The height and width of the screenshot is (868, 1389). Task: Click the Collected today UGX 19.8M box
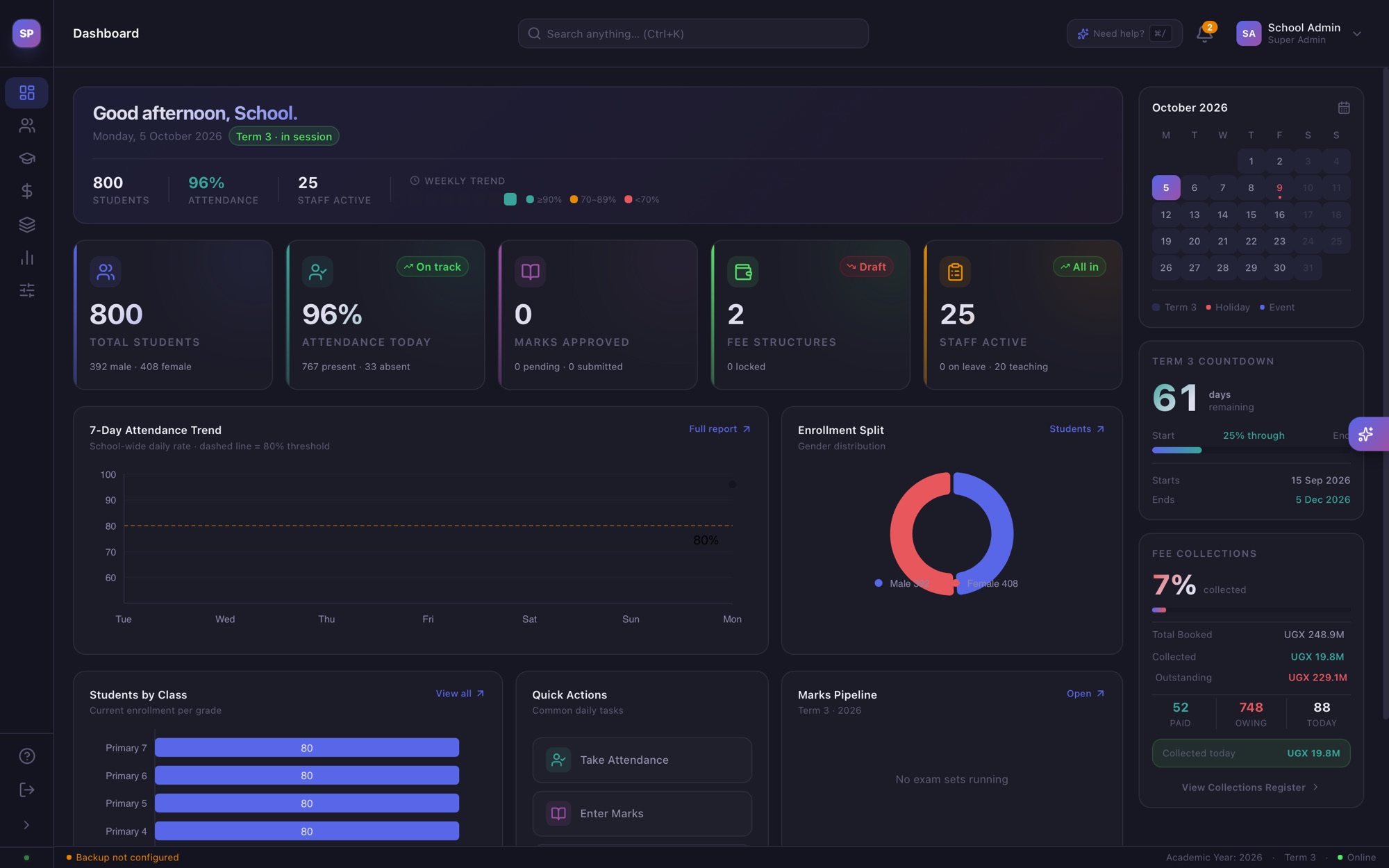tap(1251, 753)
